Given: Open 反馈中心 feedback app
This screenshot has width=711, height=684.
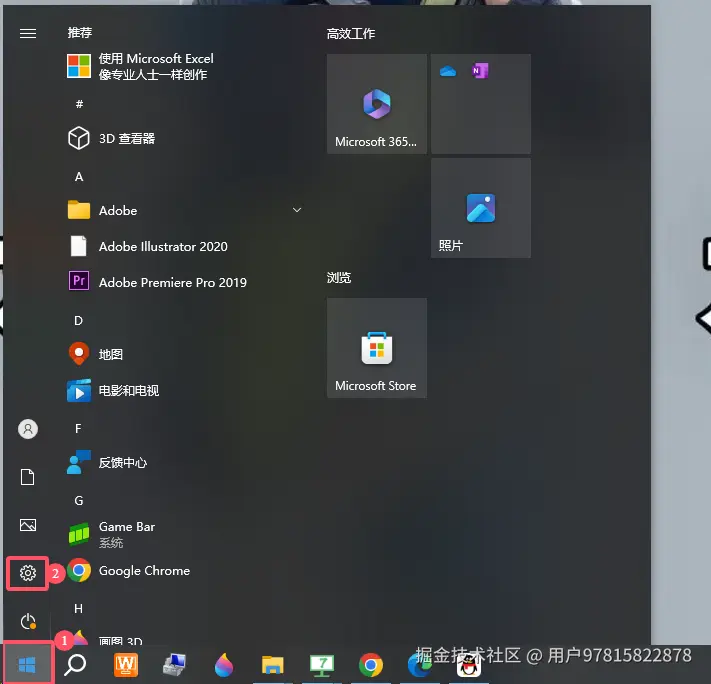Looking at the screenshot, I should click(184, 462).
